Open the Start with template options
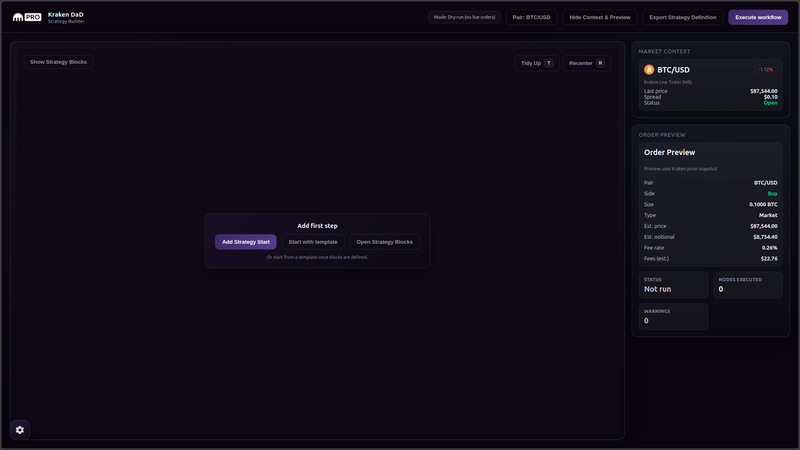This screenshot has width=800, height=450. [313, 242]
